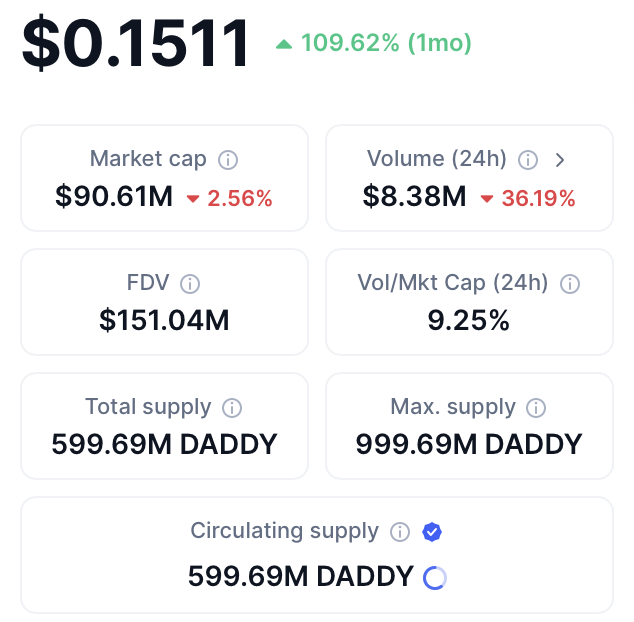Click the Circulating supply label
This screenshot has width=634, height=622.
pos(285,531)
